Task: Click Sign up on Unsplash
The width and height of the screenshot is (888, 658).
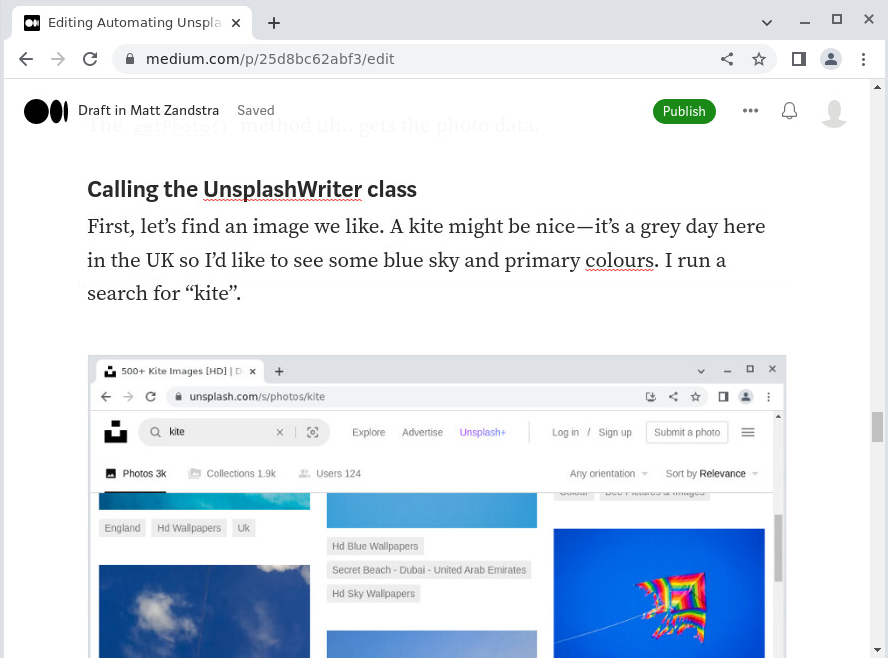Action: [615, 432]
